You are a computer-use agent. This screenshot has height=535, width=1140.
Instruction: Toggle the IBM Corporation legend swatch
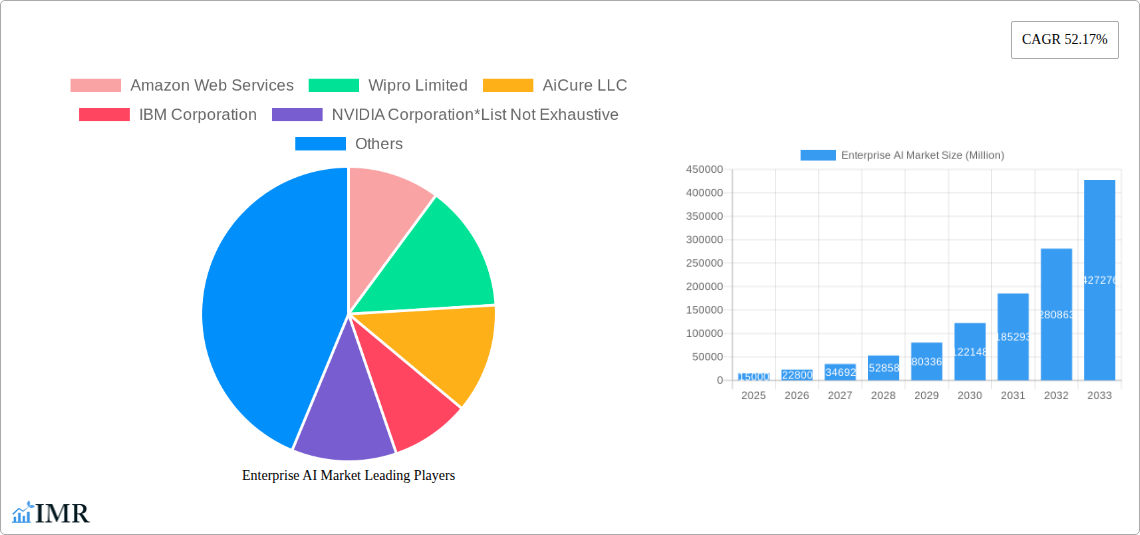pos(104,114)
